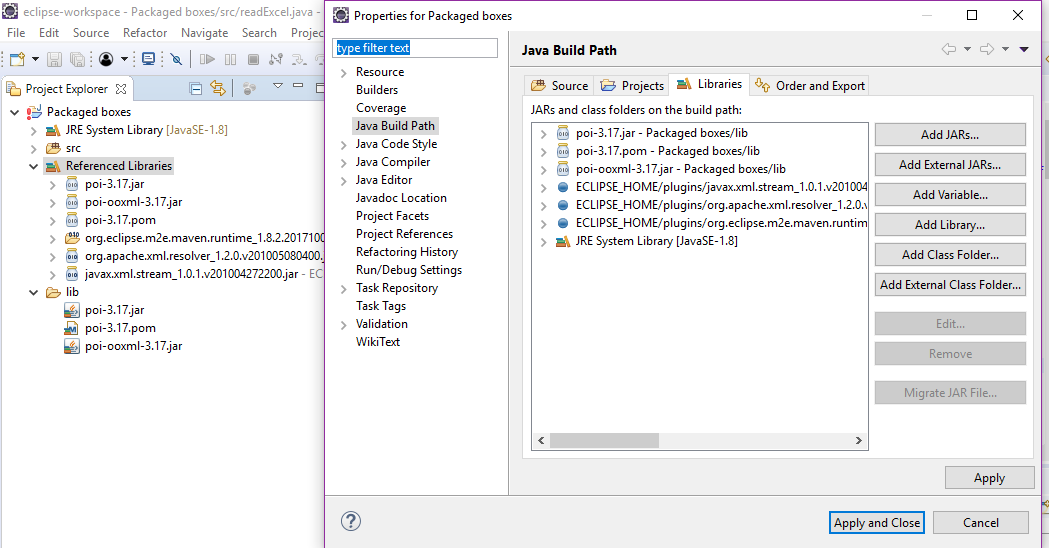Screen dimensions: 1049x548
Task: Open the dropdown arrow beside the profile icon
Action: pos(124,60)
